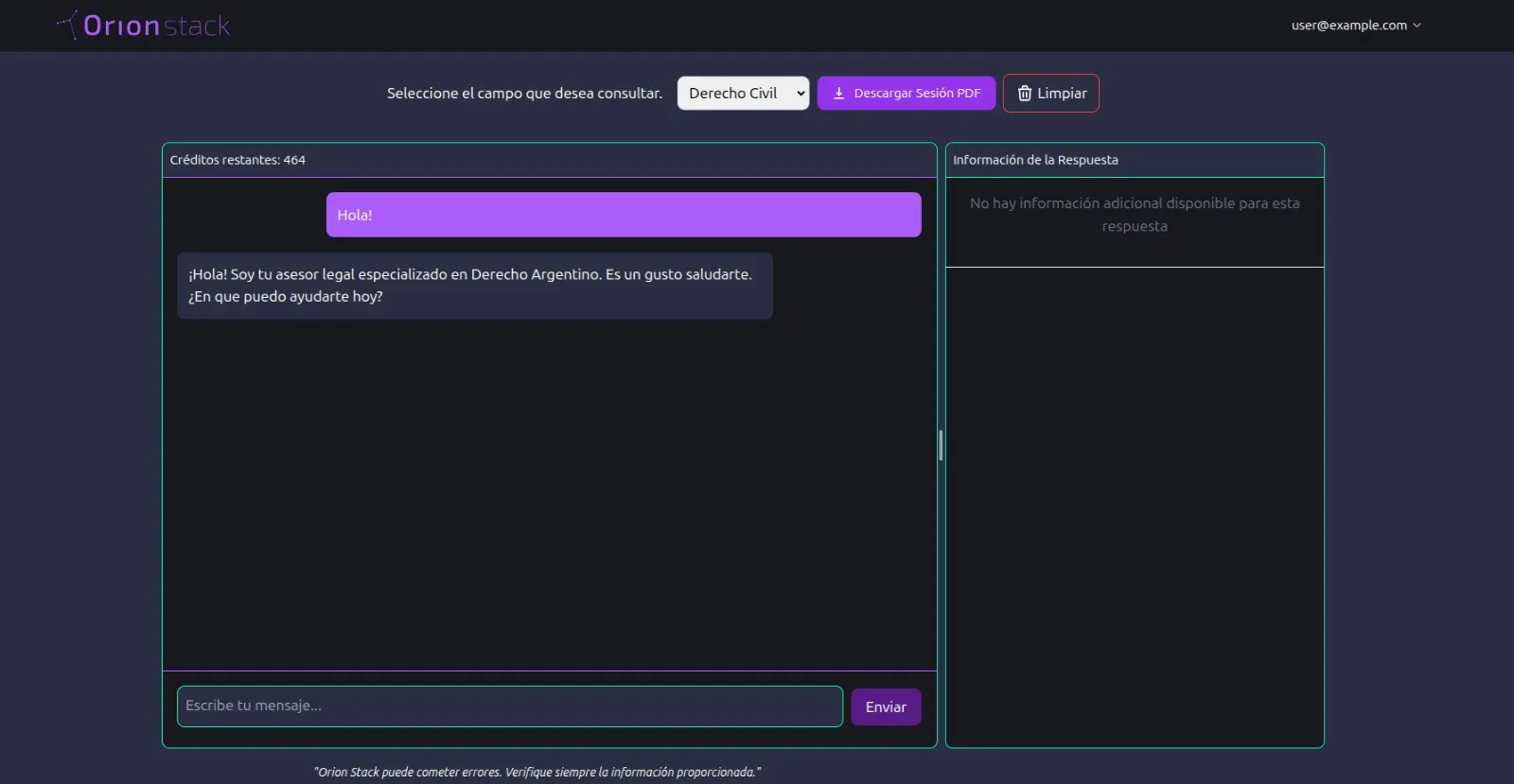Click the assistant's Derecho Argentino reply message

coord(474,286)
